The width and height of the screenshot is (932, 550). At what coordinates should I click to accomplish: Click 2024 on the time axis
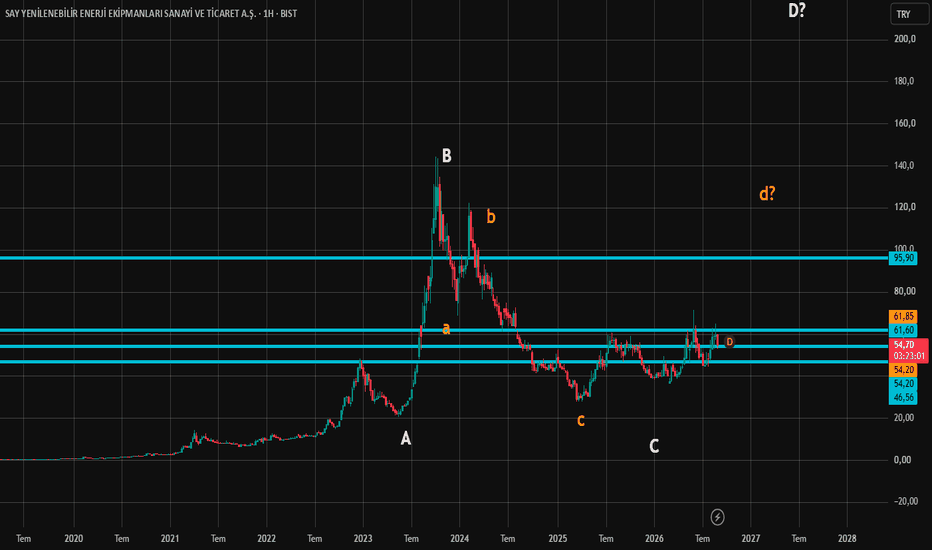(460, 539)
